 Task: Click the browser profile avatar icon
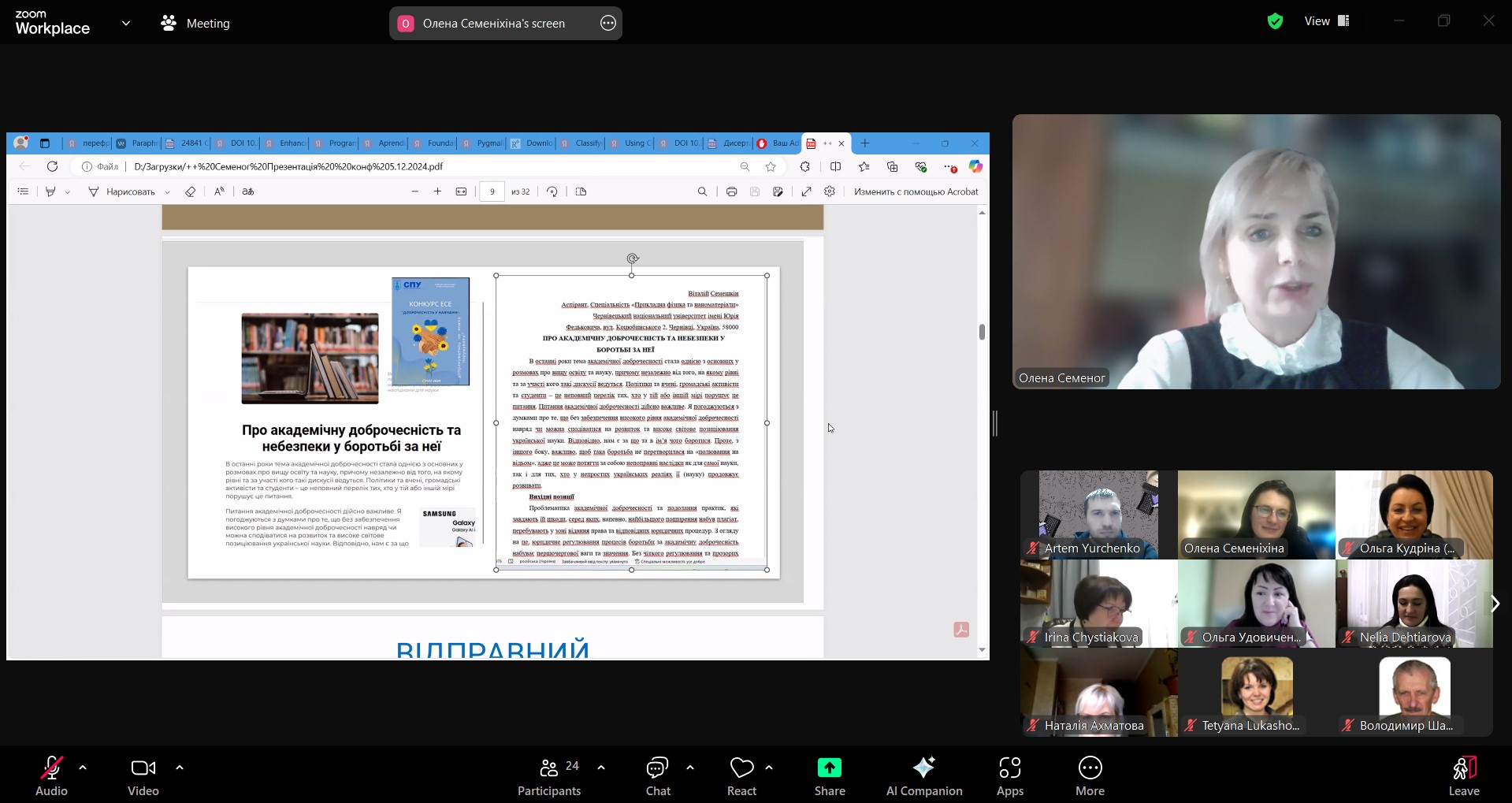click(21, 143)
